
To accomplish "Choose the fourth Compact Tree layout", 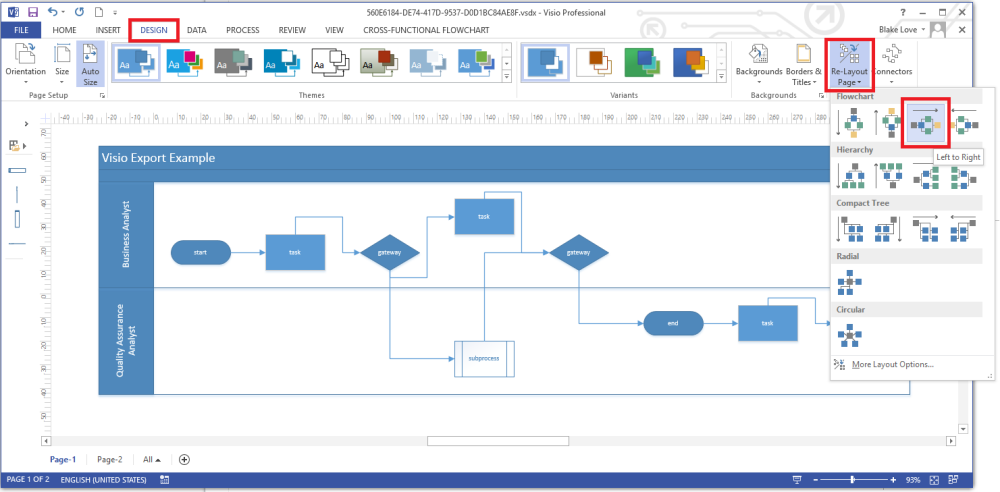I will pos(963,229).
